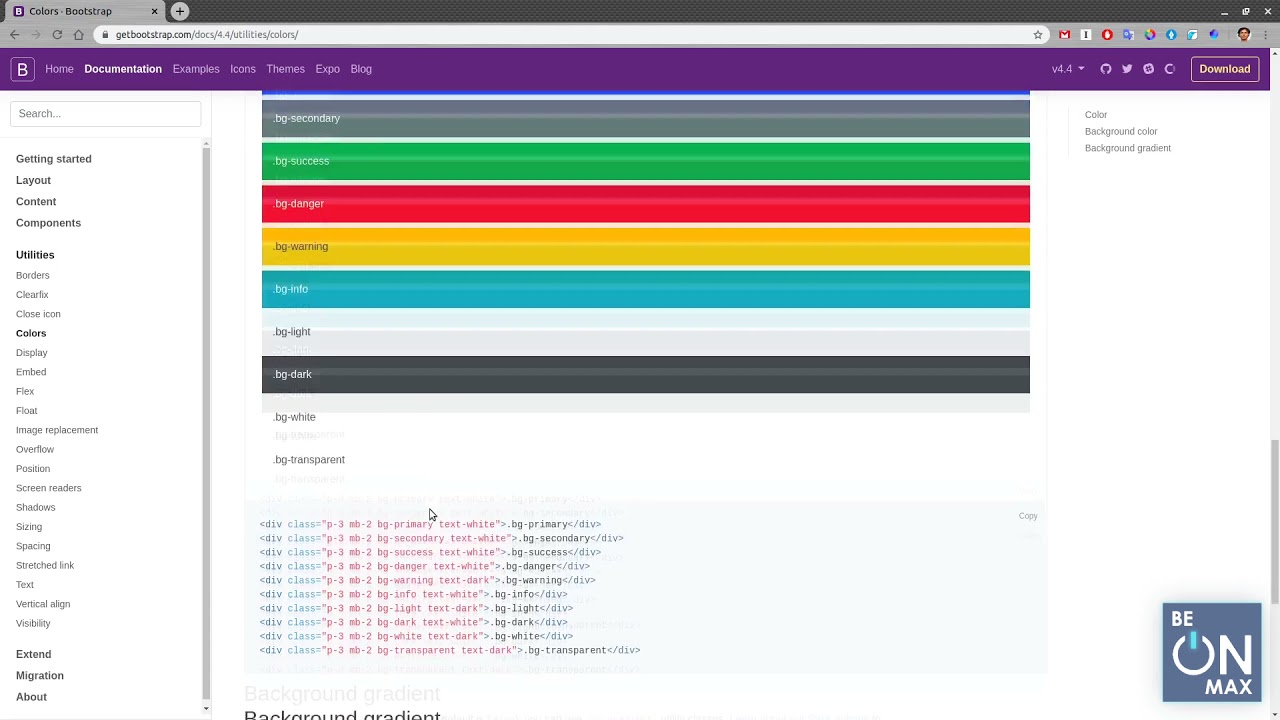Bookmark this page with the star icon

tap(1038, 34)
